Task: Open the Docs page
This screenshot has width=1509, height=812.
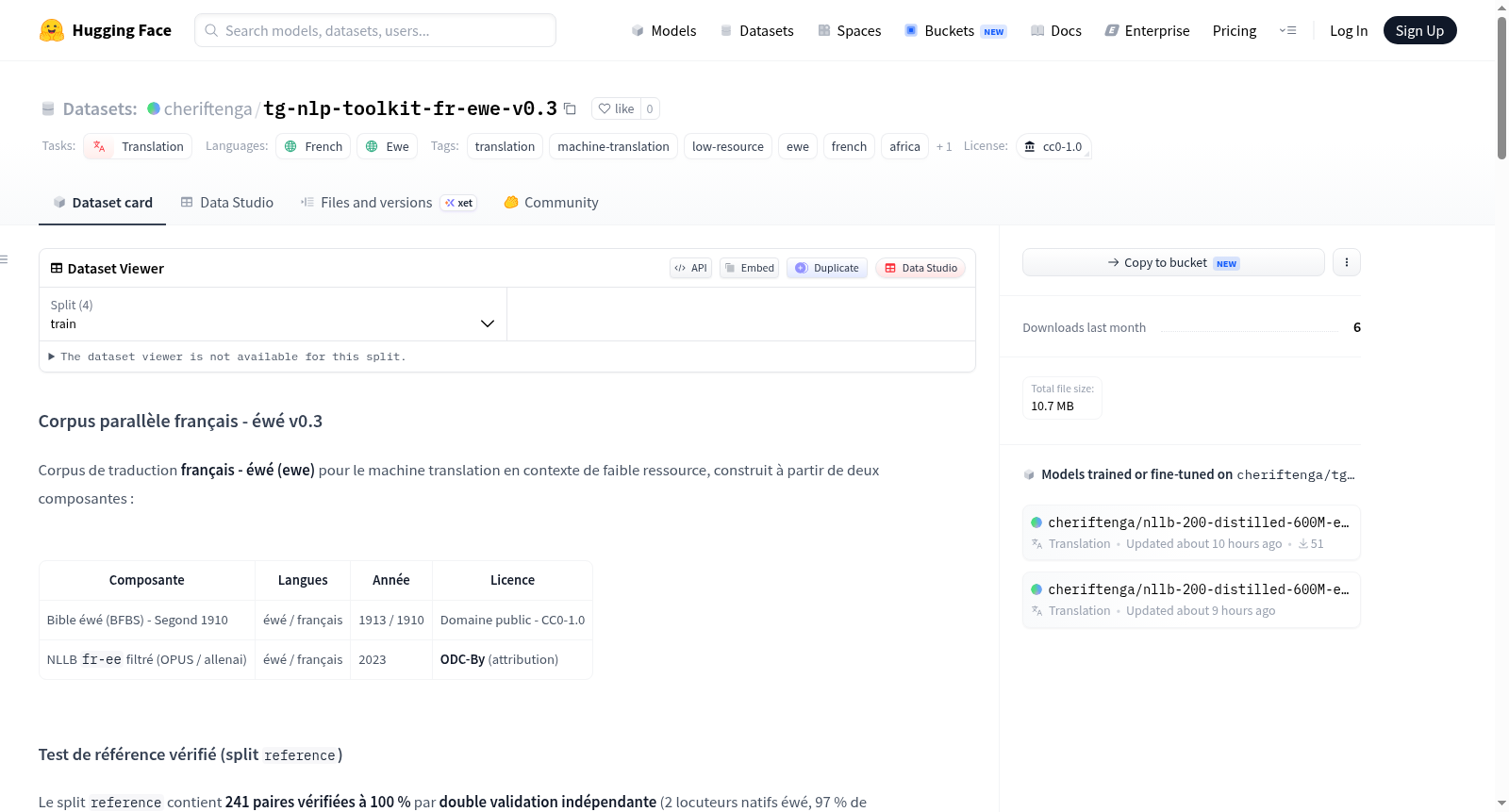Action: 1056,30
